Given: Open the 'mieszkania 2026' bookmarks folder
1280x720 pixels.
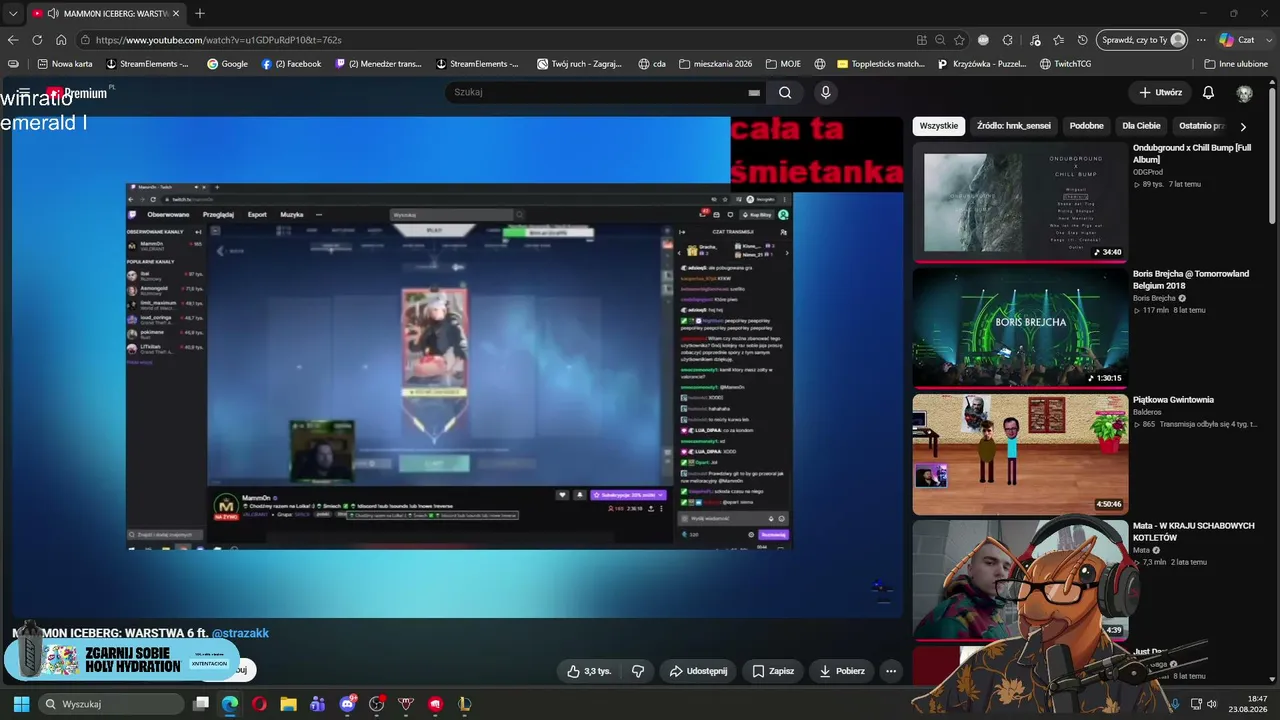Looking at the screenshot, I should coord(715,64).
